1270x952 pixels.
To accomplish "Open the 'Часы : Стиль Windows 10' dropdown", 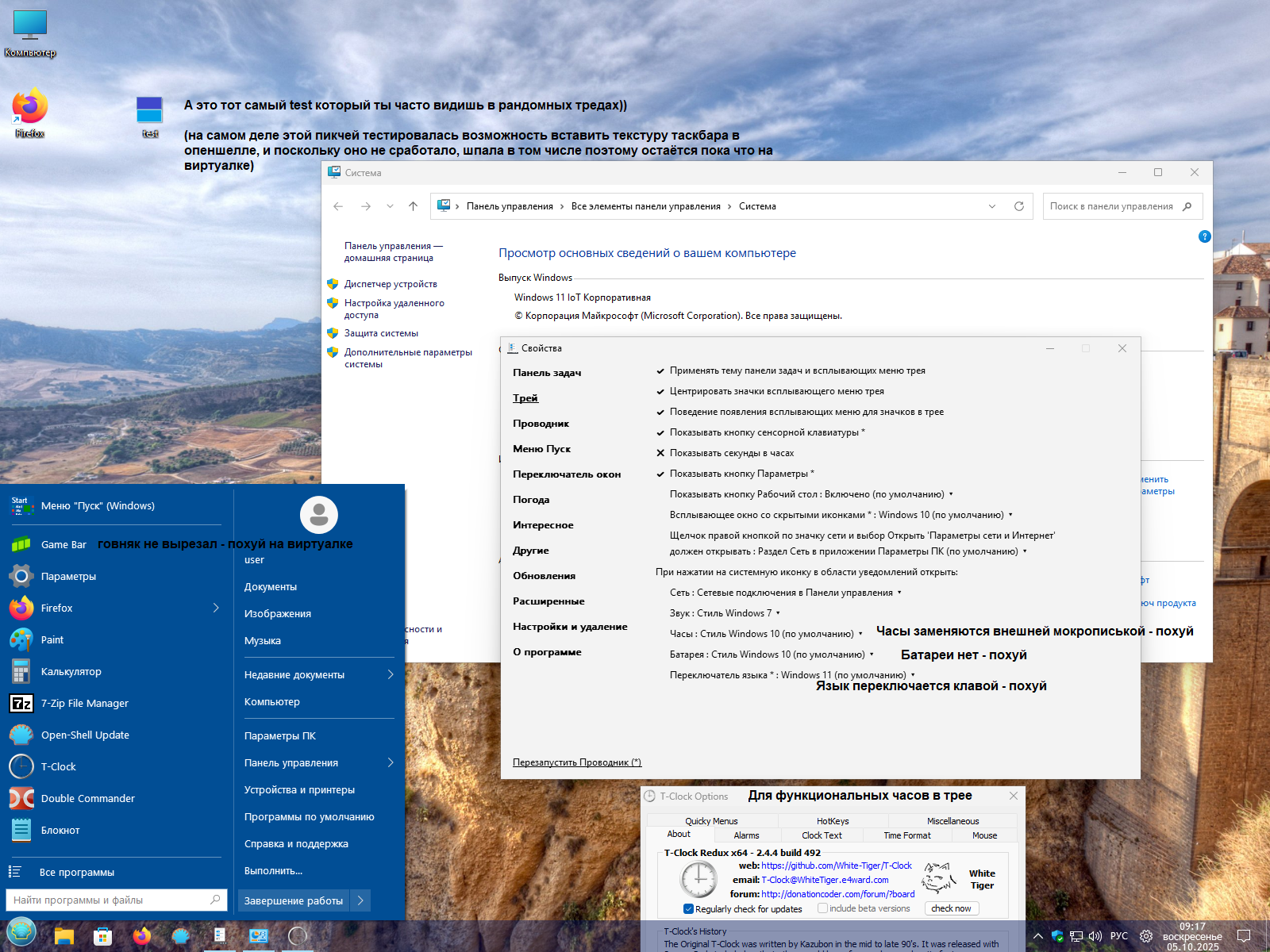I will click(x=766, y=634).
